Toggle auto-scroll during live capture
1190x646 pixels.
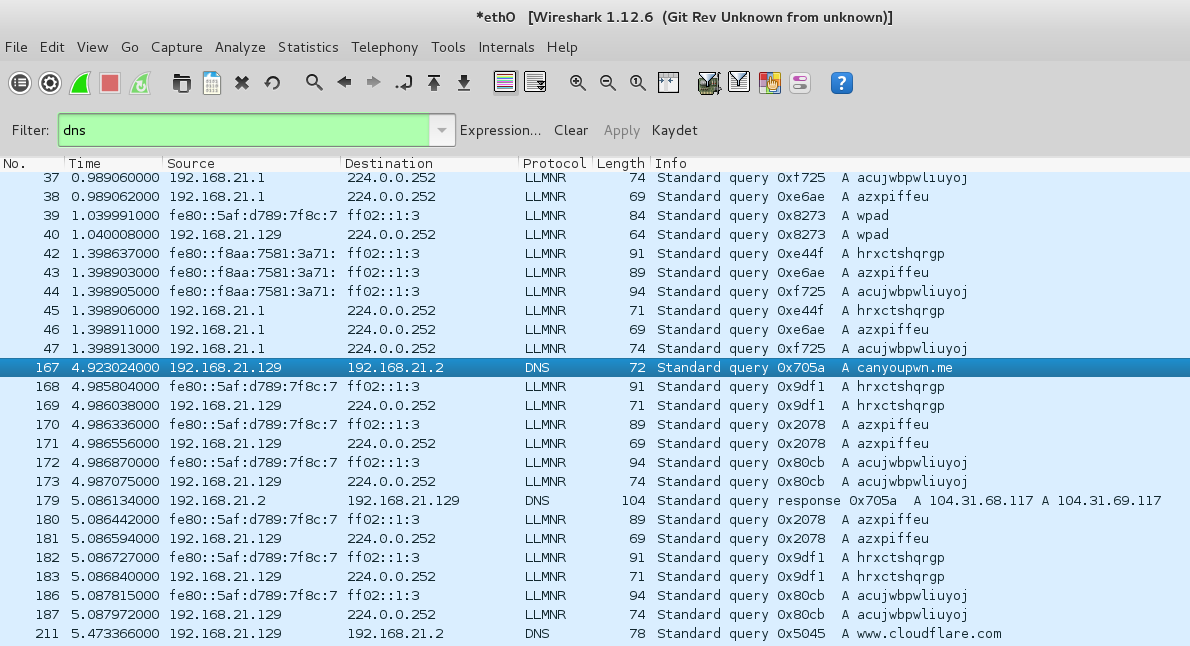pyautogui.click(x=535, y=83)
